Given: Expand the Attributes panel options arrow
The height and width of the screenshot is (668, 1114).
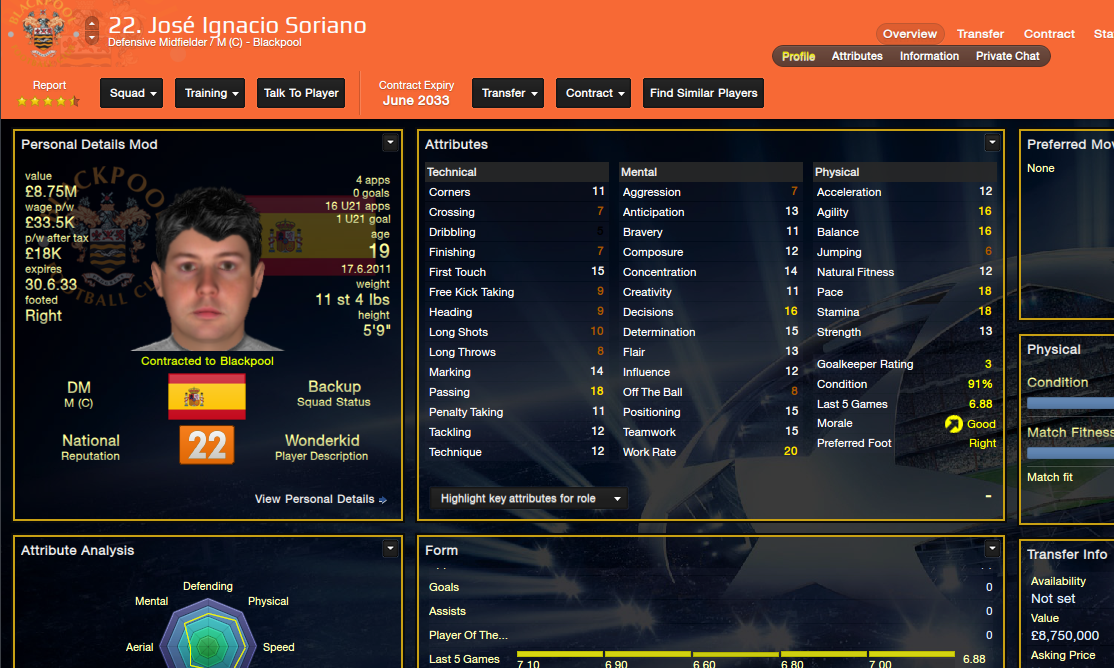Looking at the screenshot, I should pos(992,143).
